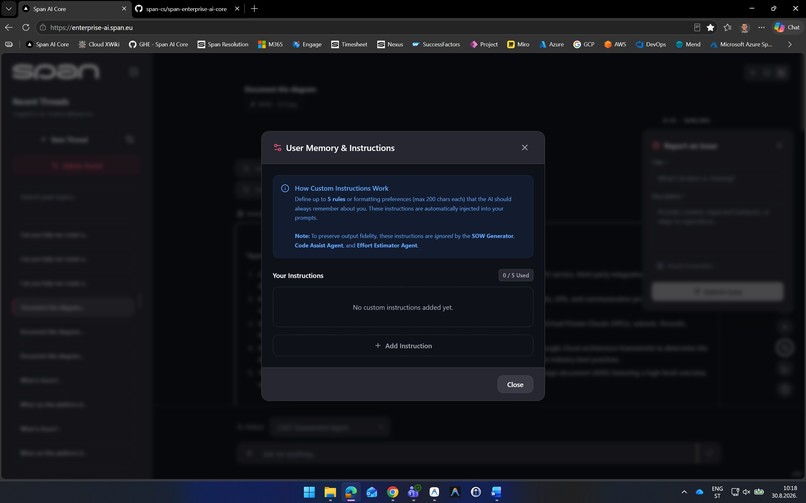The height and width of the screenshot is (503, 806).
Task: Click the User Memory & Instructions header icon
Action: (278, 148)
